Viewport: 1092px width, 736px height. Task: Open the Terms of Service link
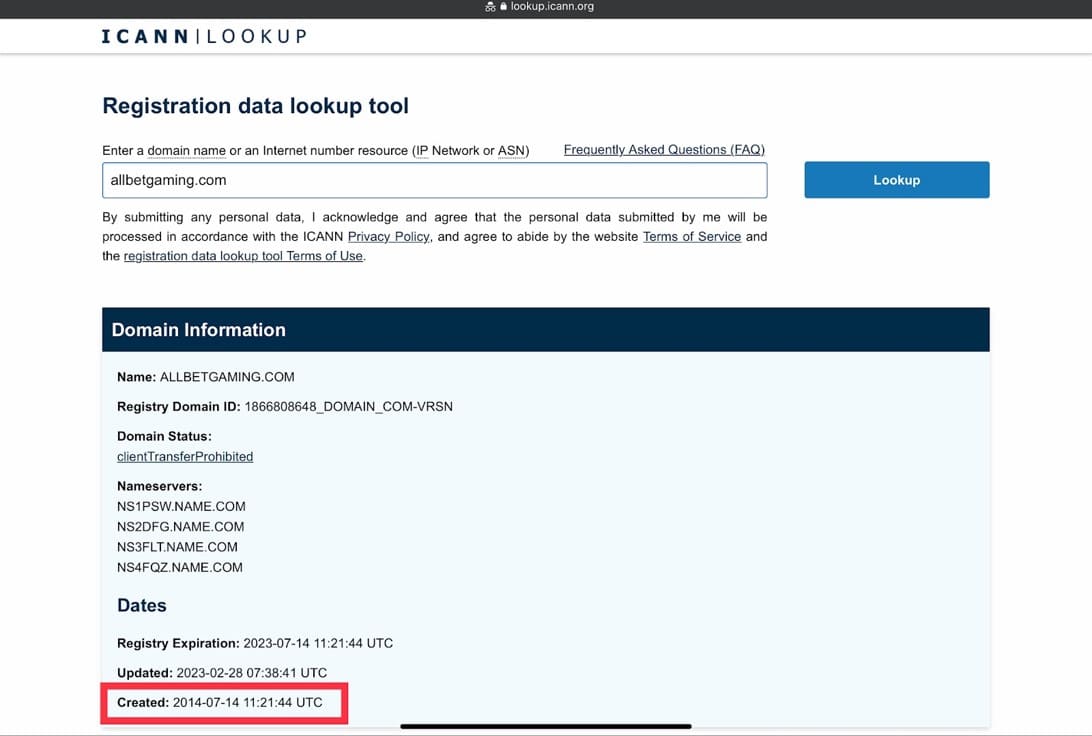[692, 237]
